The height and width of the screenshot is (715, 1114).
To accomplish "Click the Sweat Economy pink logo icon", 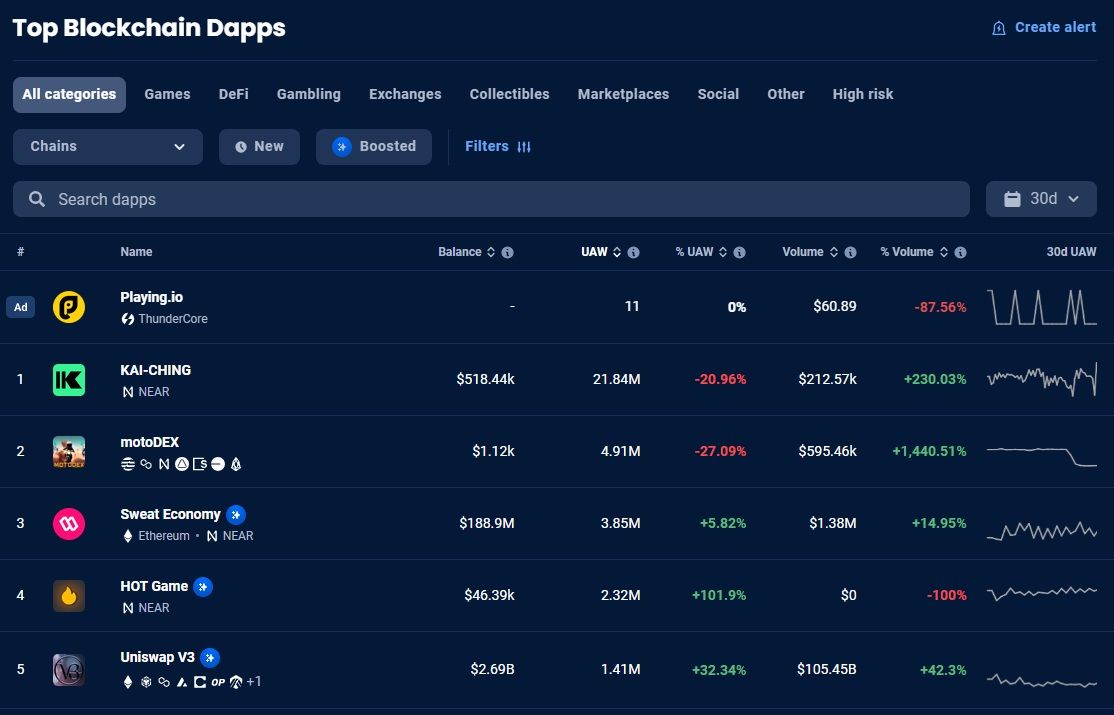I will tap(69, 524).
